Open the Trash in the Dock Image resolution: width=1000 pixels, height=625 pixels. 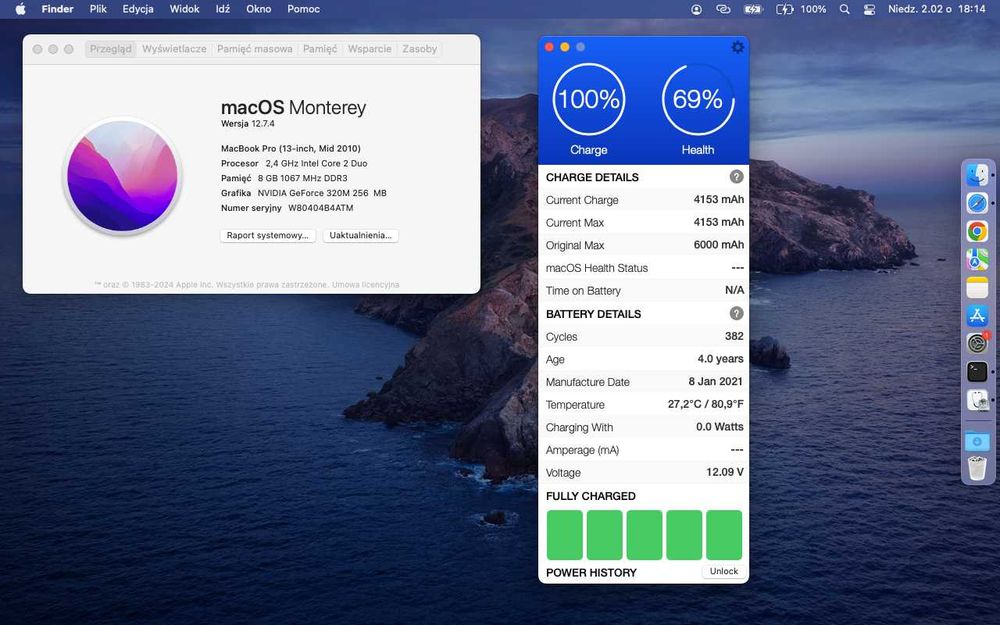[x=977, y=468]
